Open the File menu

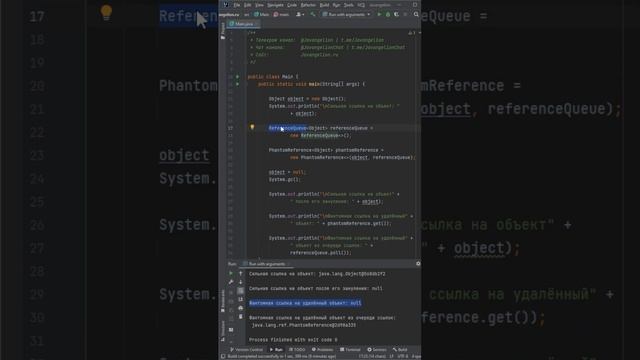click(x=237, y=5)
